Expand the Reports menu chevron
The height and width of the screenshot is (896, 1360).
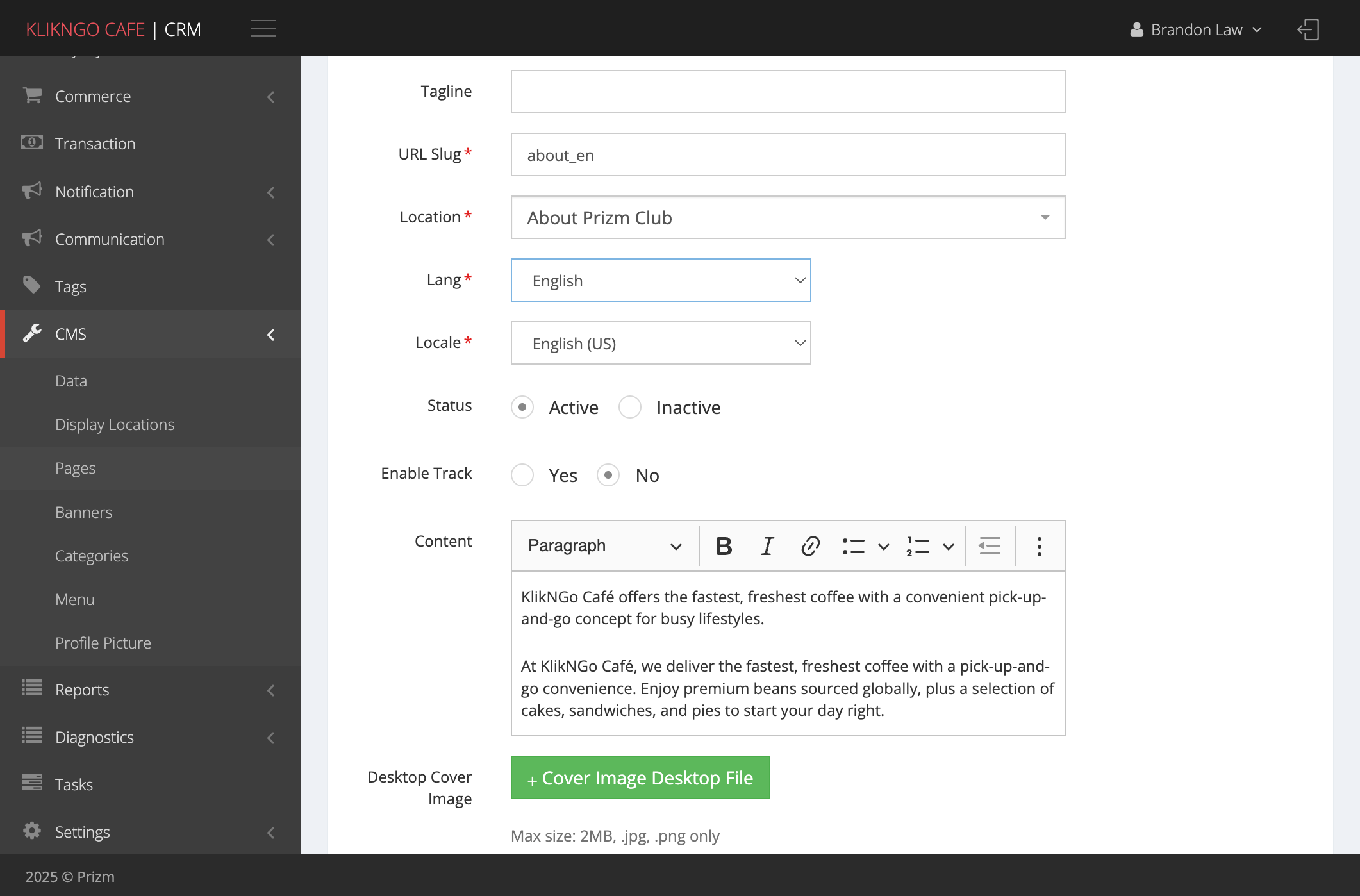[271, 690]
